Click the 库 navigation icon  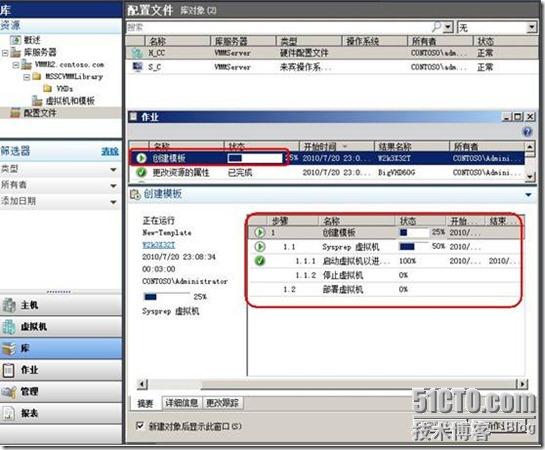(x=9, y=348)
